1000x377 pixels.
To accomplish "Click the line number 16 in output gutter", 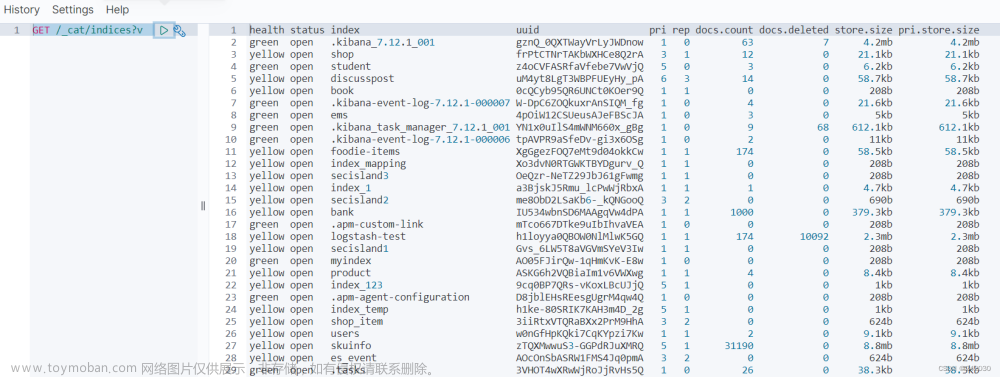I will coord(232,212).
